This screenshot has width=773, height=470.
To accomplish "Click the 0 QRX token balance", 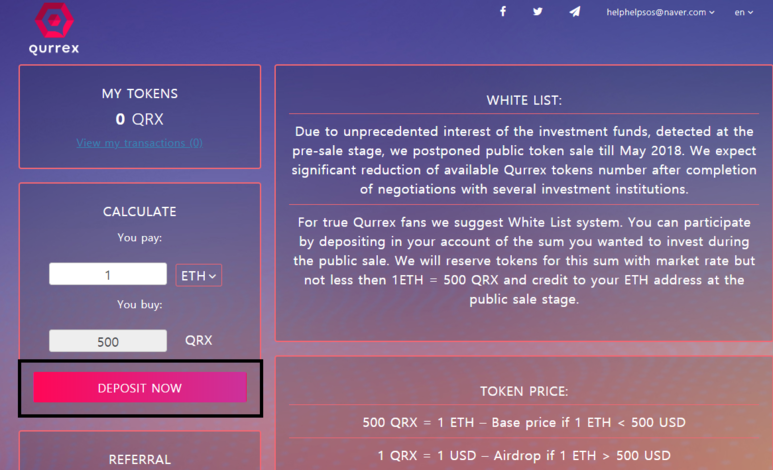I will (x=139, y=120).
